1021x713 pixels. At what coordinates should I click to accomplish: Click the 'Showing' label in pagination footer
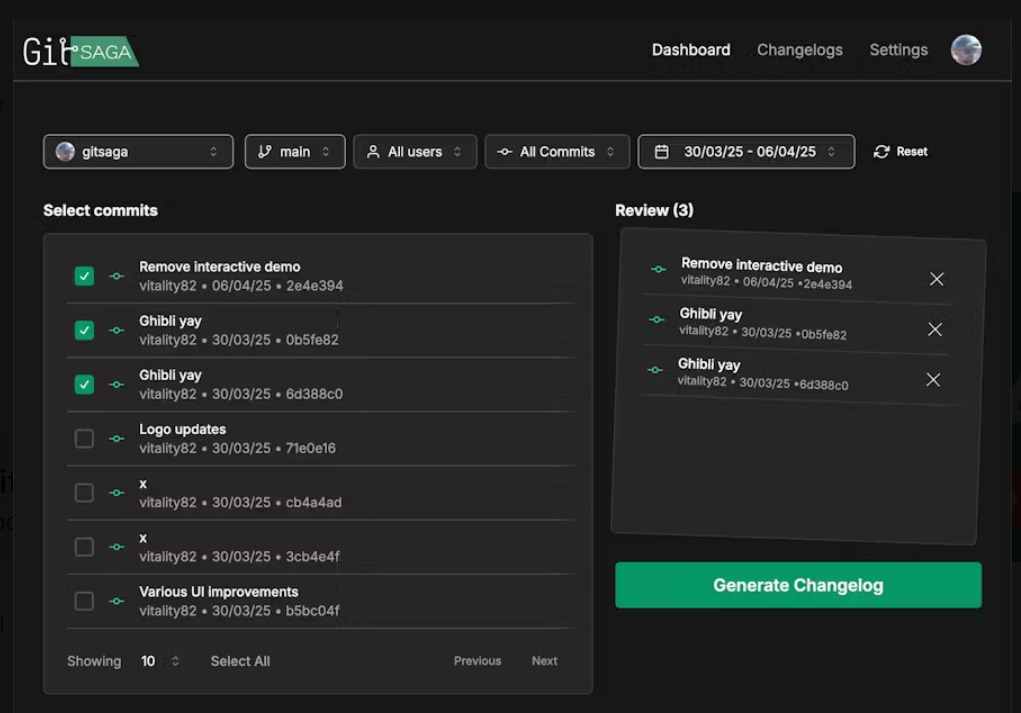point(94,661)
